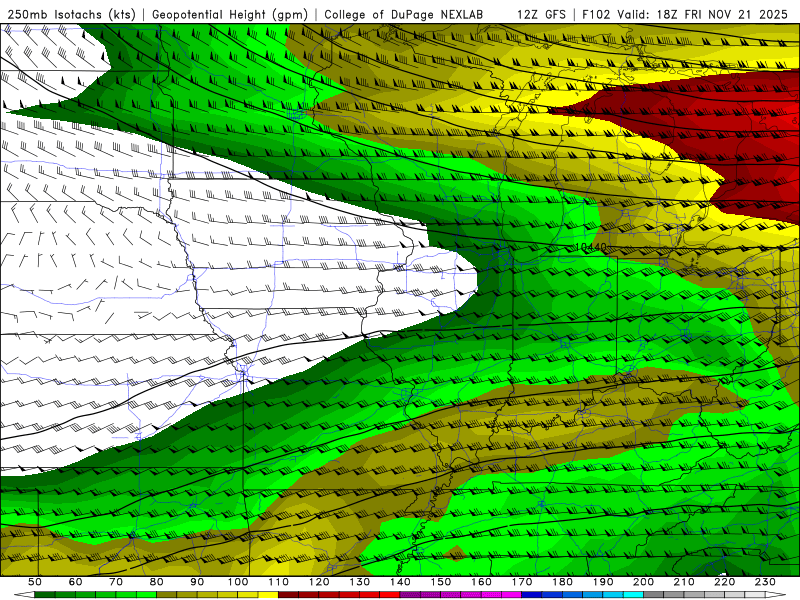Screen dimensions: 800x600
Task: Click the 170 knot legend value
Action: (522, 582)
